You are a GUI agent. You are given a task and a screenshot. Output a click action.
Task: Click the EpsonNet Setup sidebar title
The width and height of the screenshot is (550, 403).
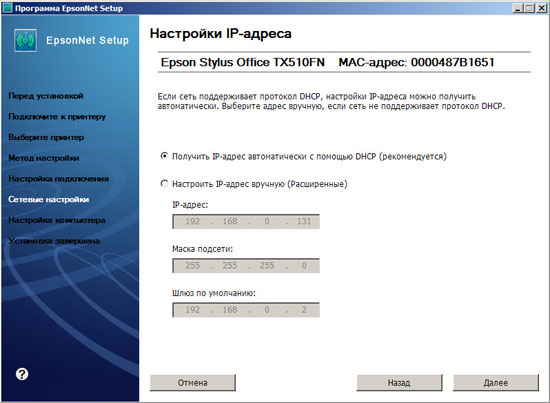87,40
